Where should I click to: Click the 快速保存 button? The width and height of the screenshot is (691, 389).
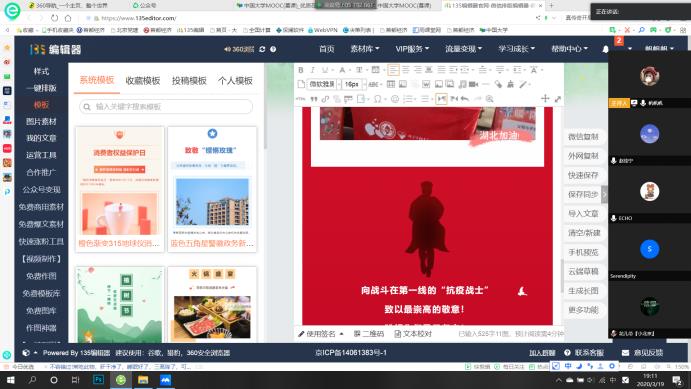(583, 175)
